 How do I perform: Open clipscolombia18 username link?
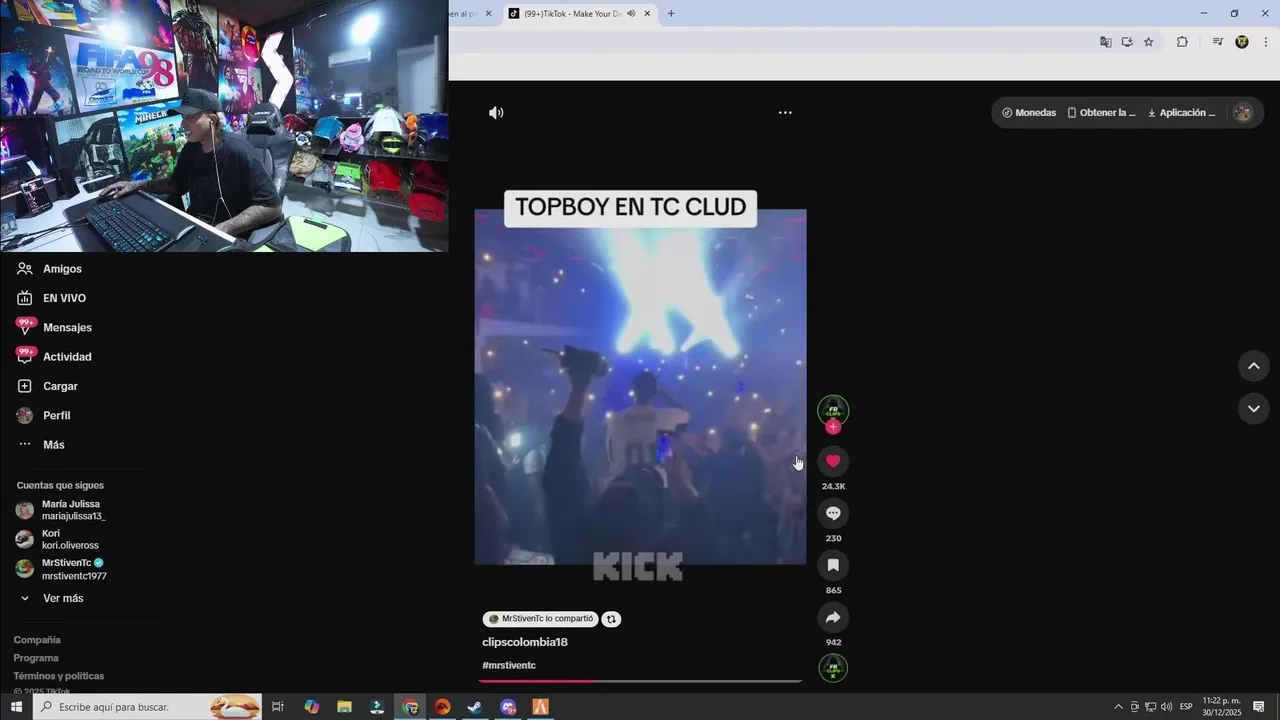click(525, 642)
